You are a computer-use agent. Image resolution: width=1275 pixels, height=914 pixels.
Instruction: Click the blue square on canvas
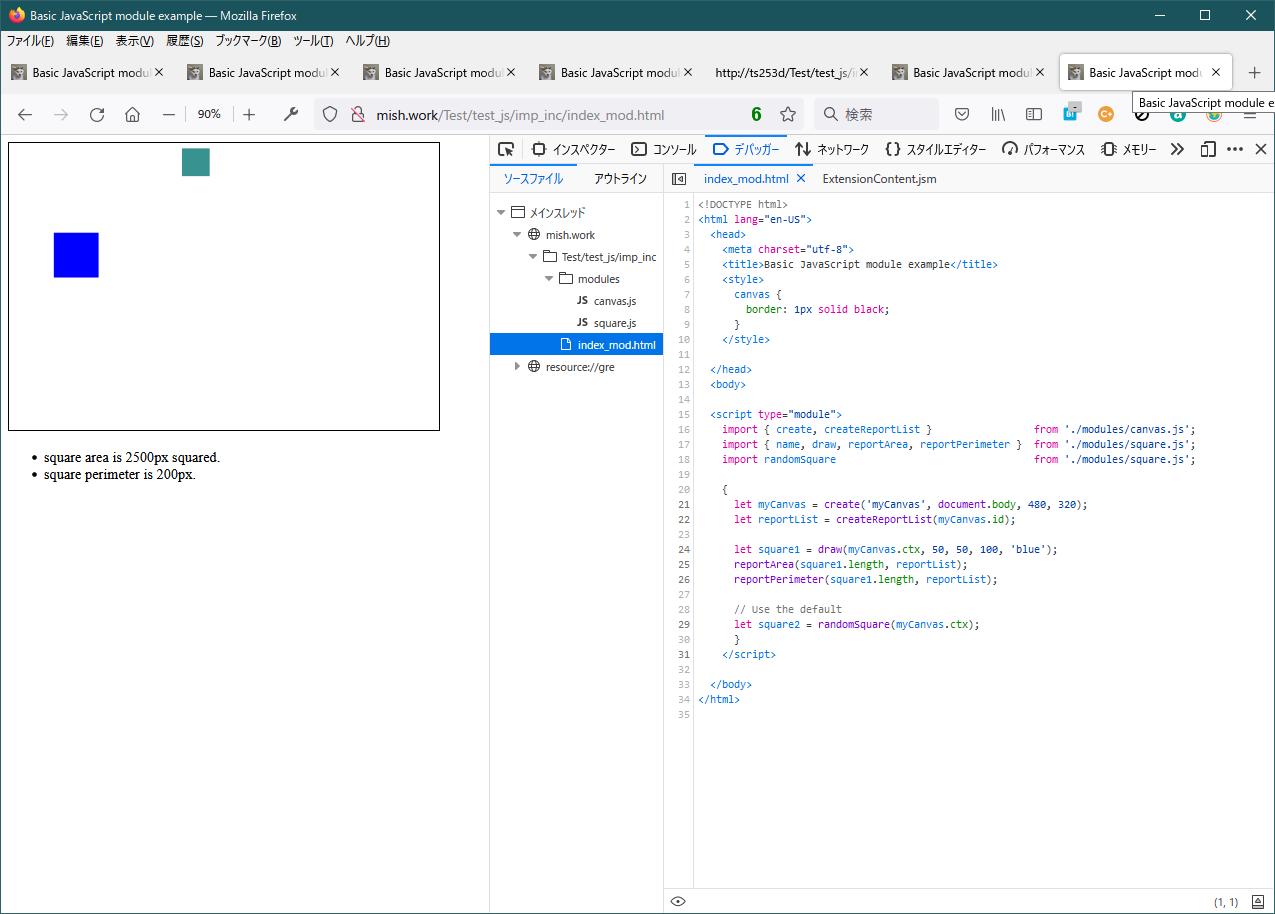click(x=76, y=255)
